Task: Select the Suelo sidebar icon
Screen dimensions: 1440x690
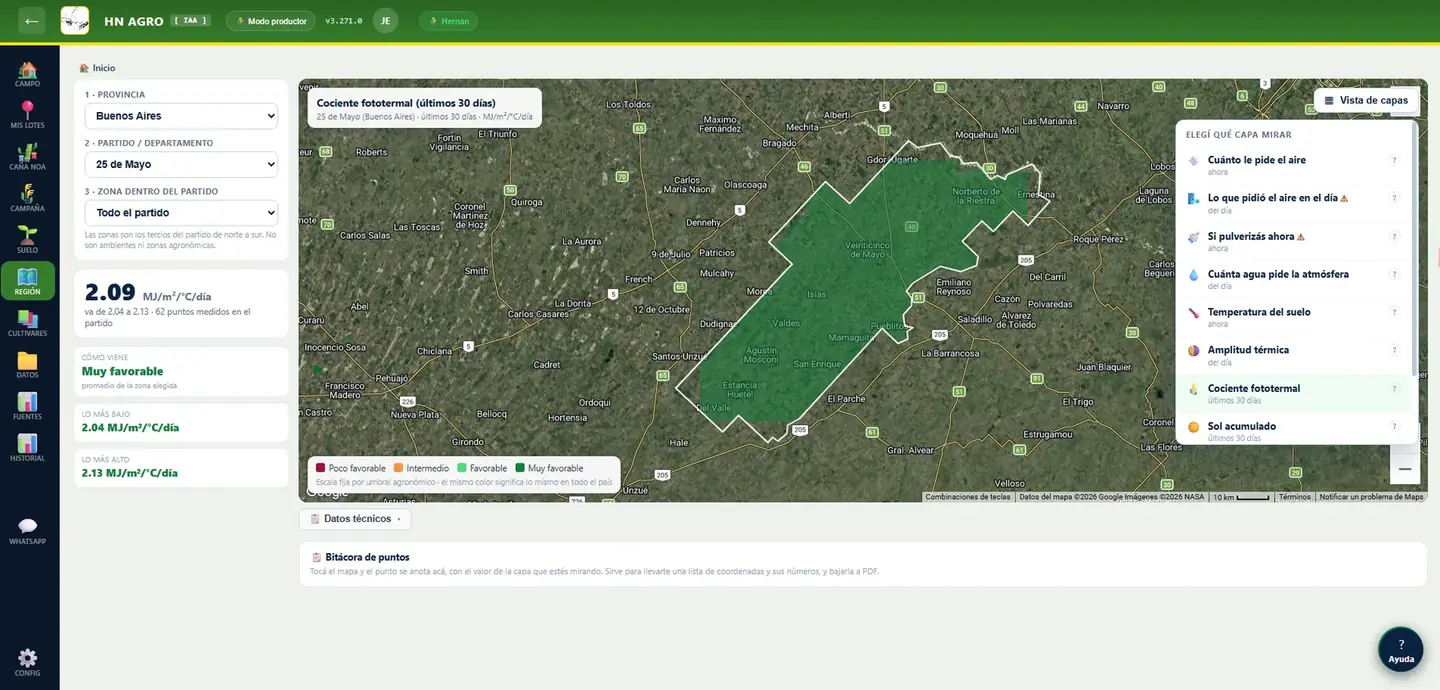Action: (x=28, y=240)
